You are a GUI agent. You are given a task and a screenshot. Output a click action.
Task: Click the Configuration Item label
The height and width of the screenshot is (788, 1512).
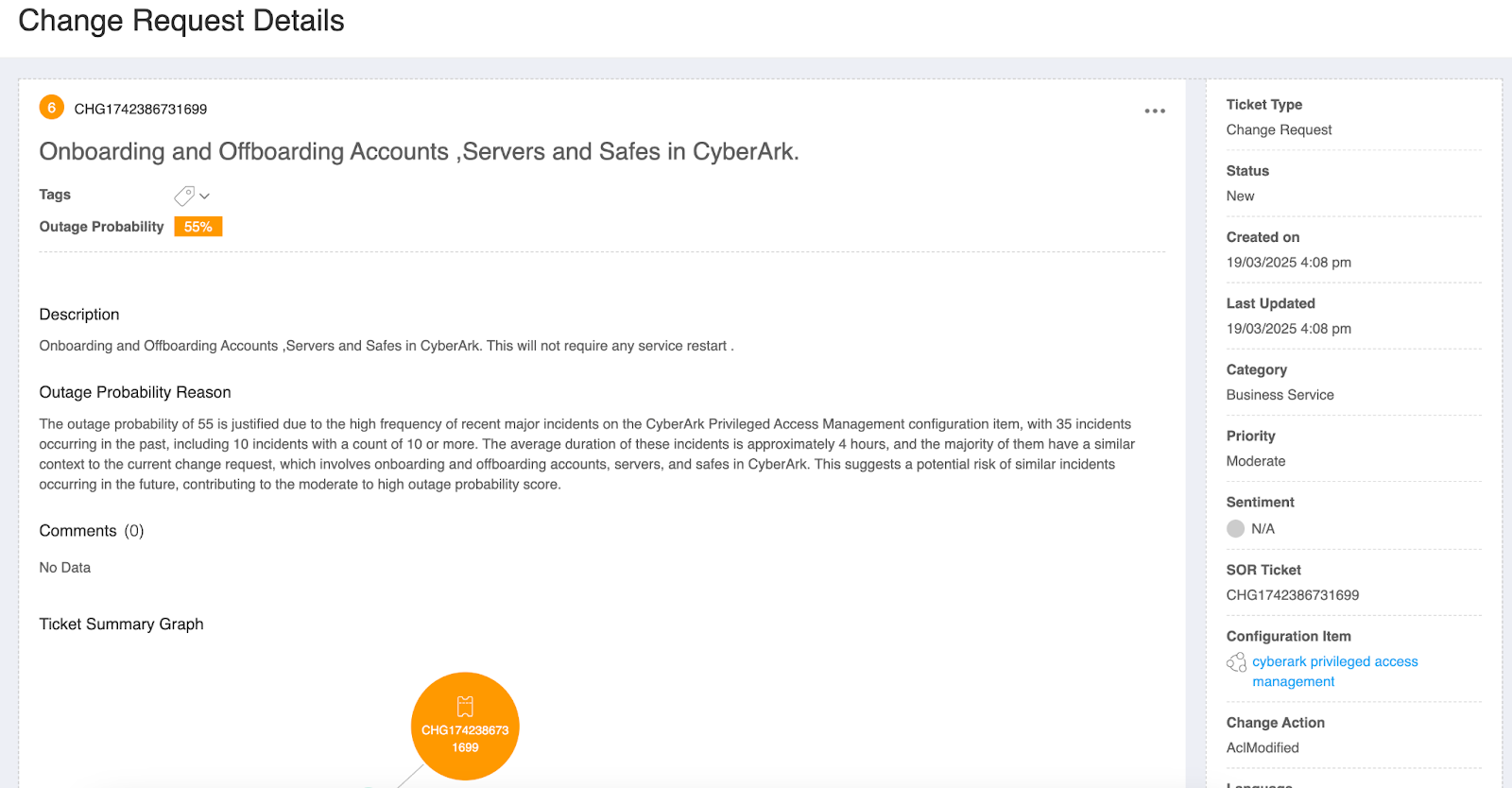(1289, 637)
